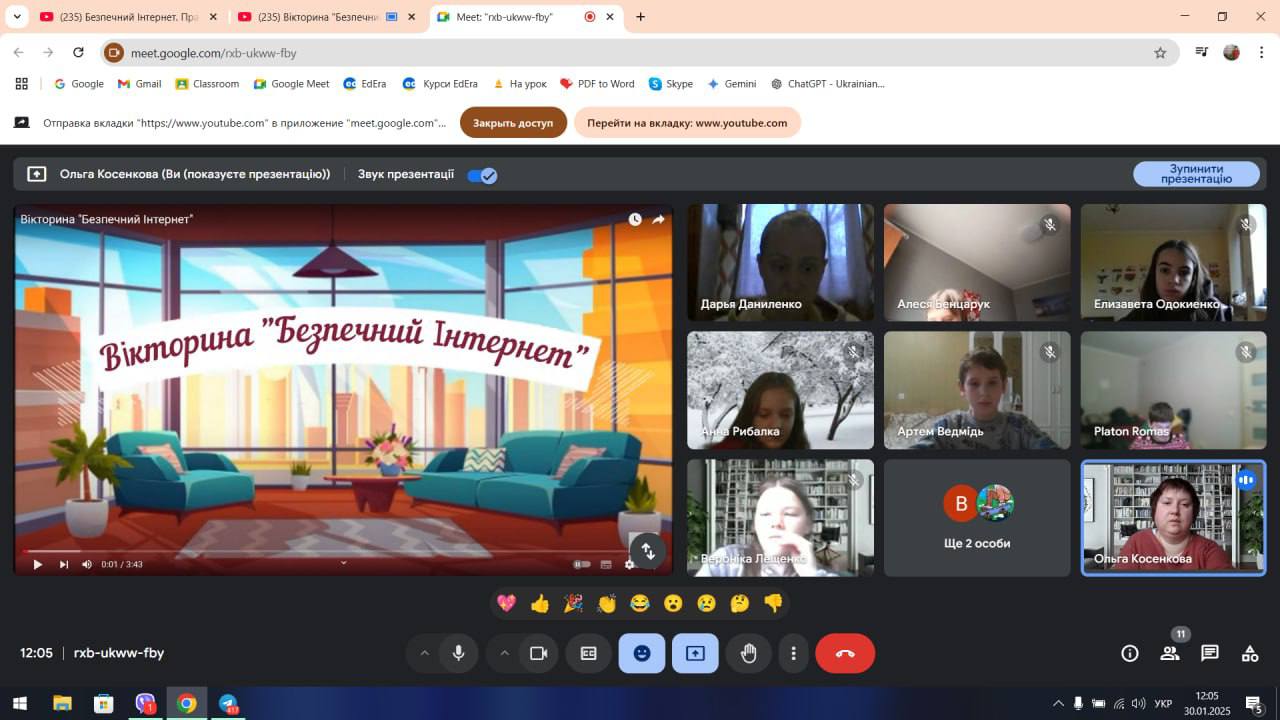Open more options three-dot menu

point(793,653)
